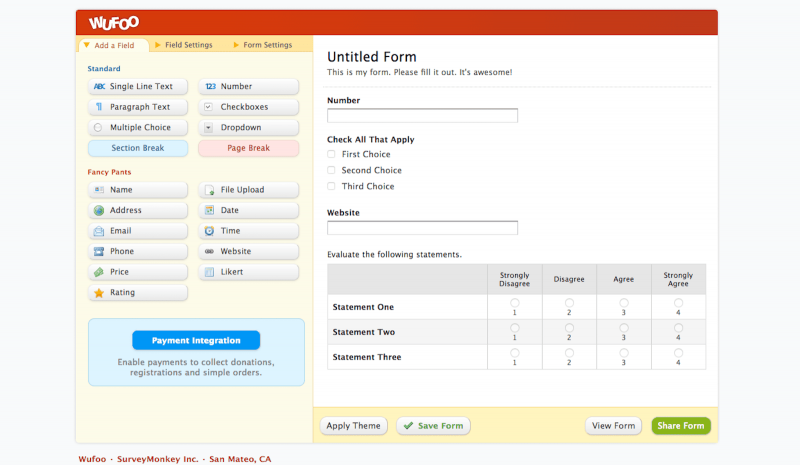Viewport: 800px width, 465px height.
Task: Click the Check All That Apply label
Action: (371, 140)
